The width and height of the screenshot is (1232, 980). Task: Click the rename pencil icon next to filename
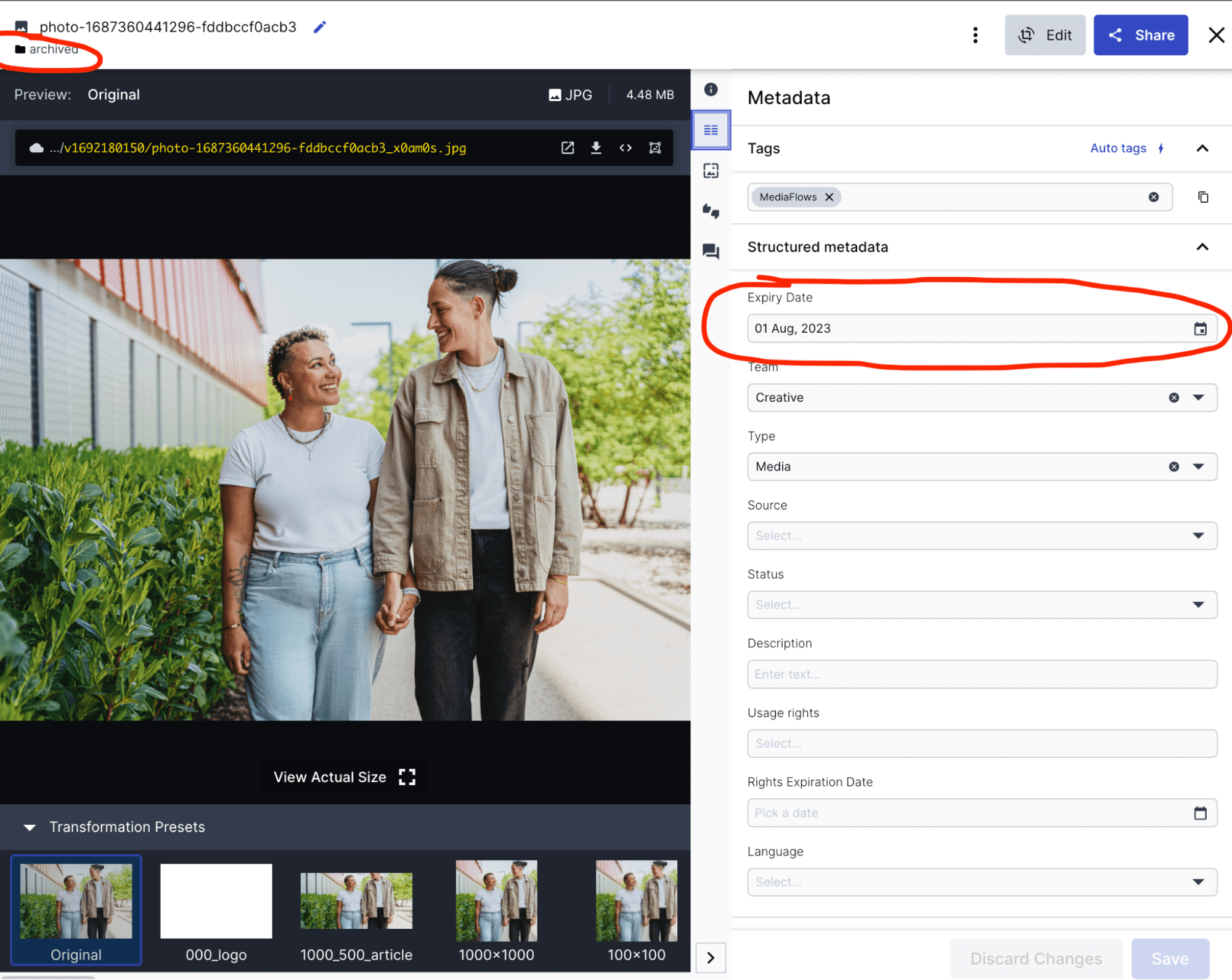[319, 27]
